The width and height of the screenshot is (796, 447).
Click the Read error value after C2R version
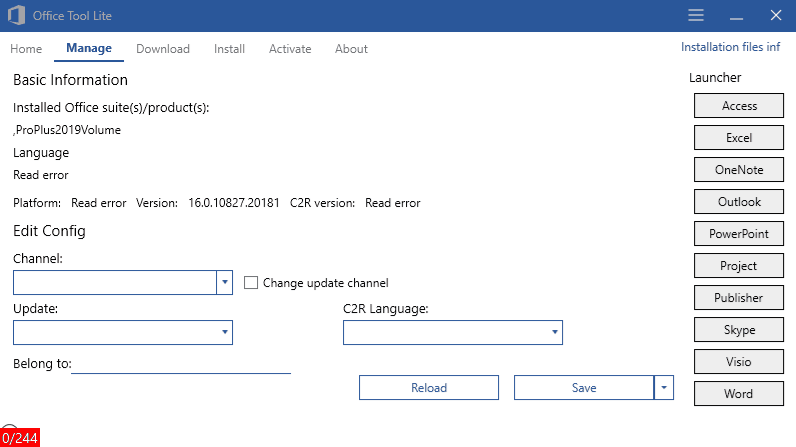pos(392,203)
